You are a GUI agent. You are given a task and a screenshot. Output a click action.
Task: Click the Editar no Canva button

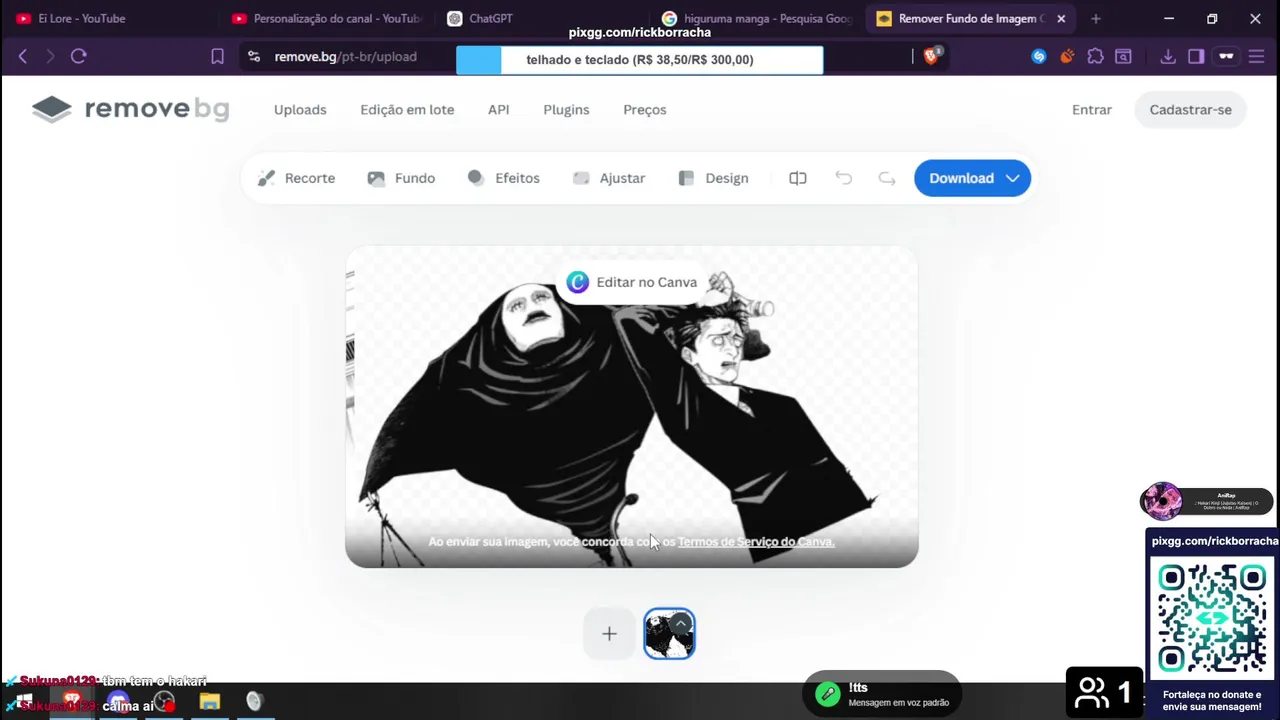pos(632,282)
